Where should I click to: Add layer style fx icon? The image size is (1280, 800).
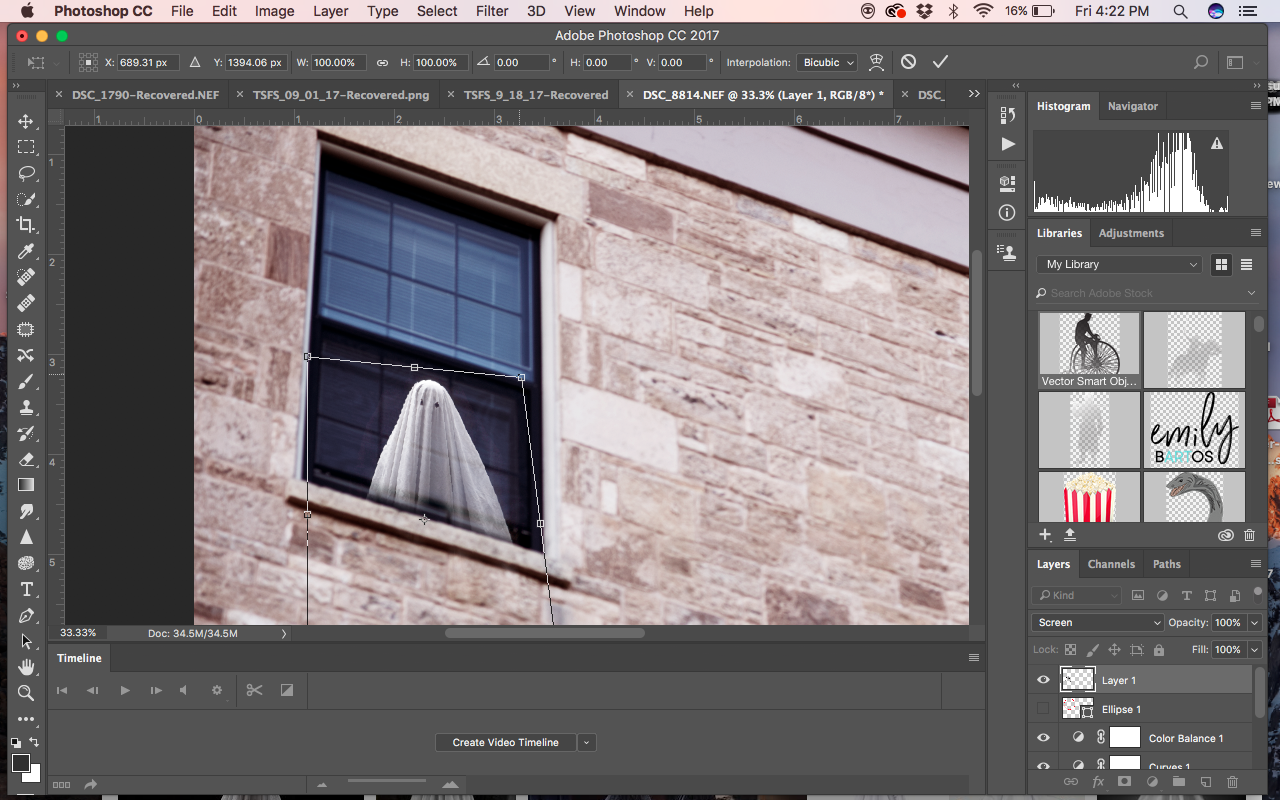point(1097,782)
